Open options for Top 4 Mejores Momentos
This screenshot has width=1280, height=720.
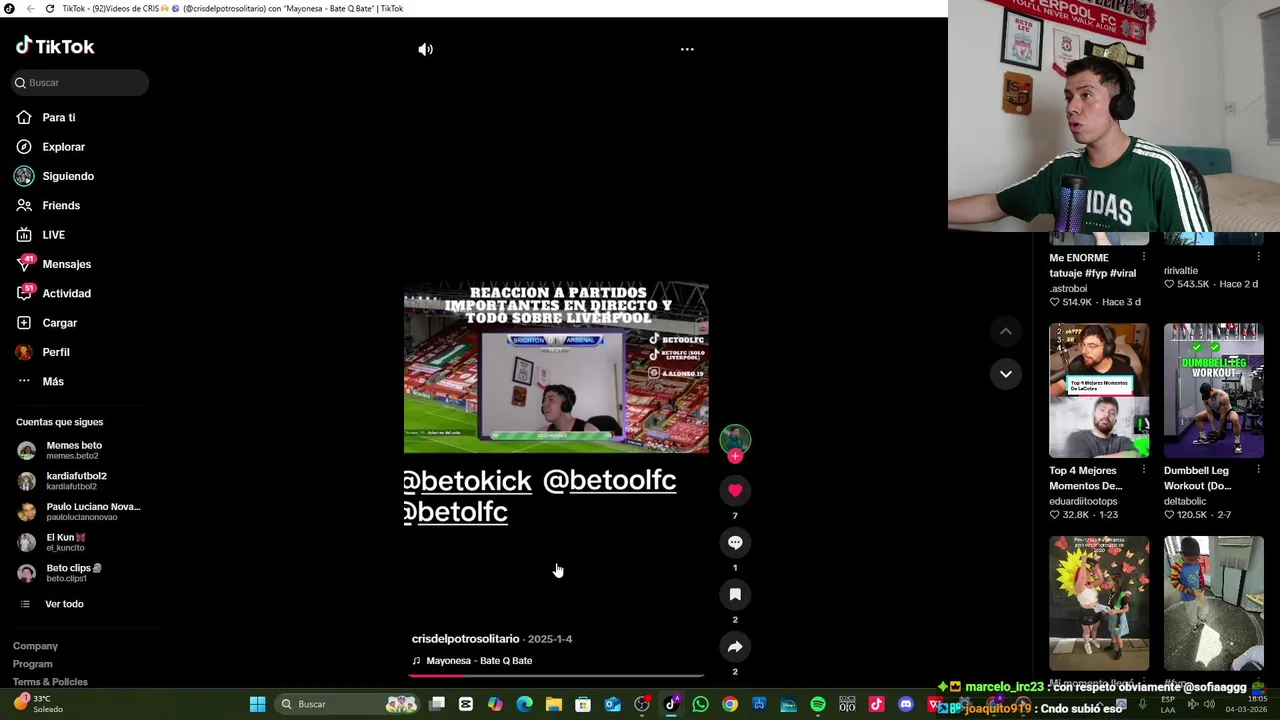click(1143, 470)
